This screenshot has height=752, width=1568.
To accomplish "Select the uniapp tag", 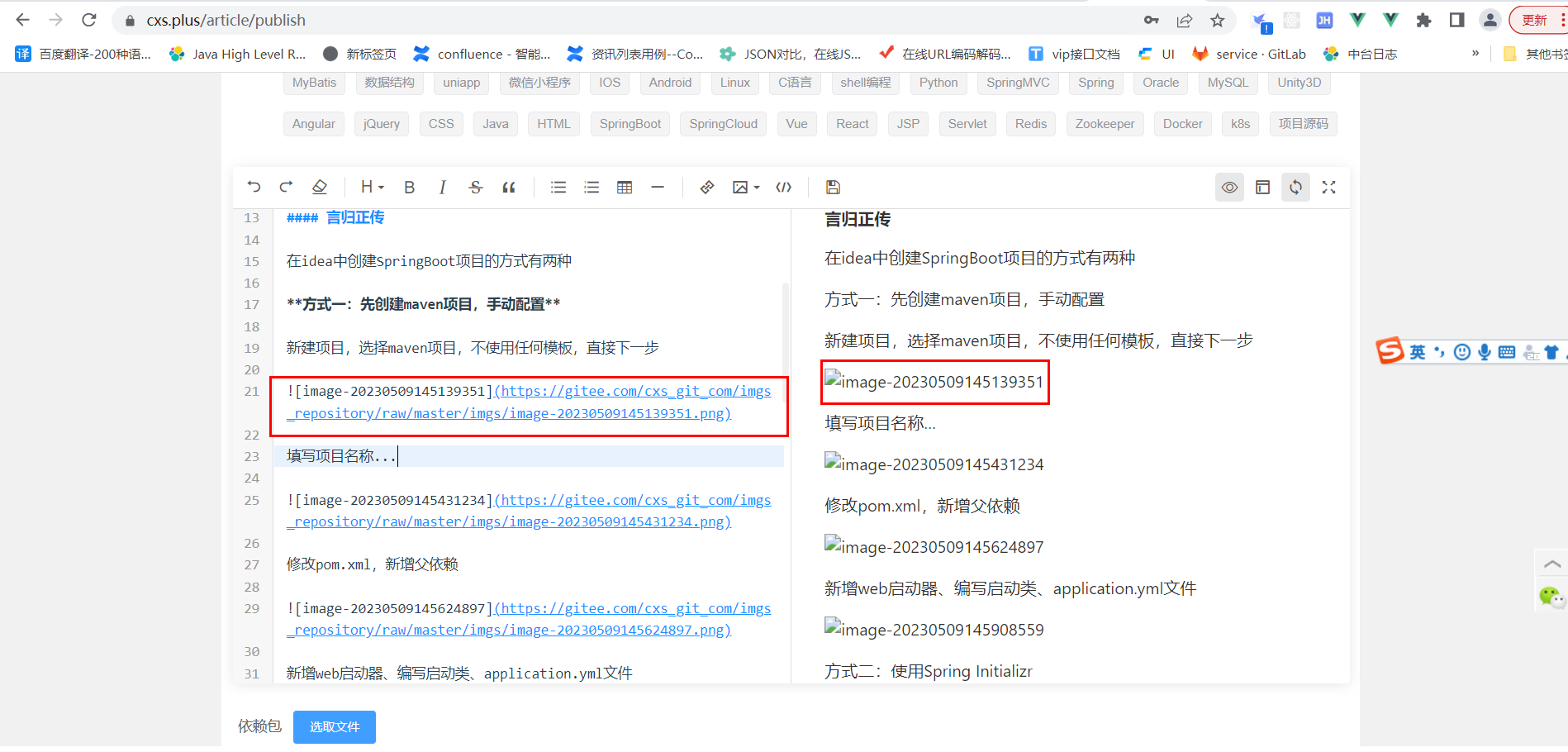I will [x=461, y=83].
